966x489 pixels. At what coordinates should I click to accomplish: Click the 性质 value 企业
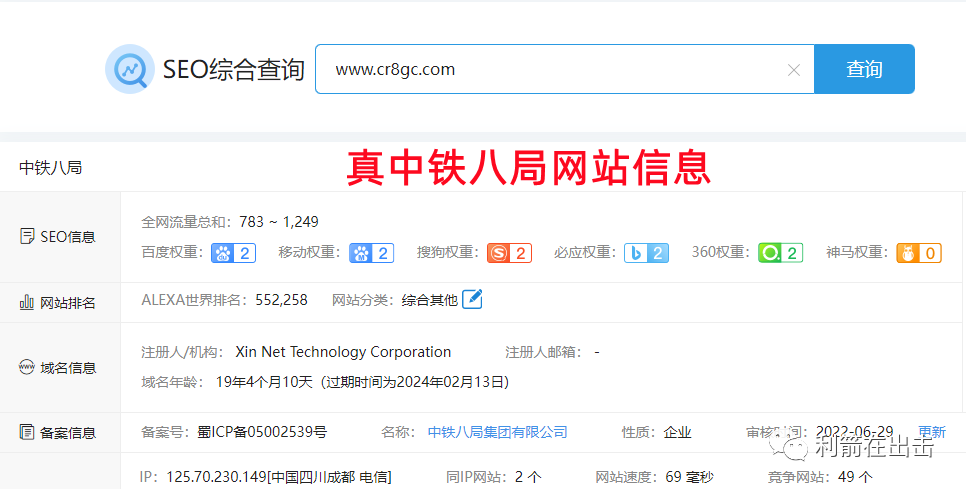tap(678, 432)
